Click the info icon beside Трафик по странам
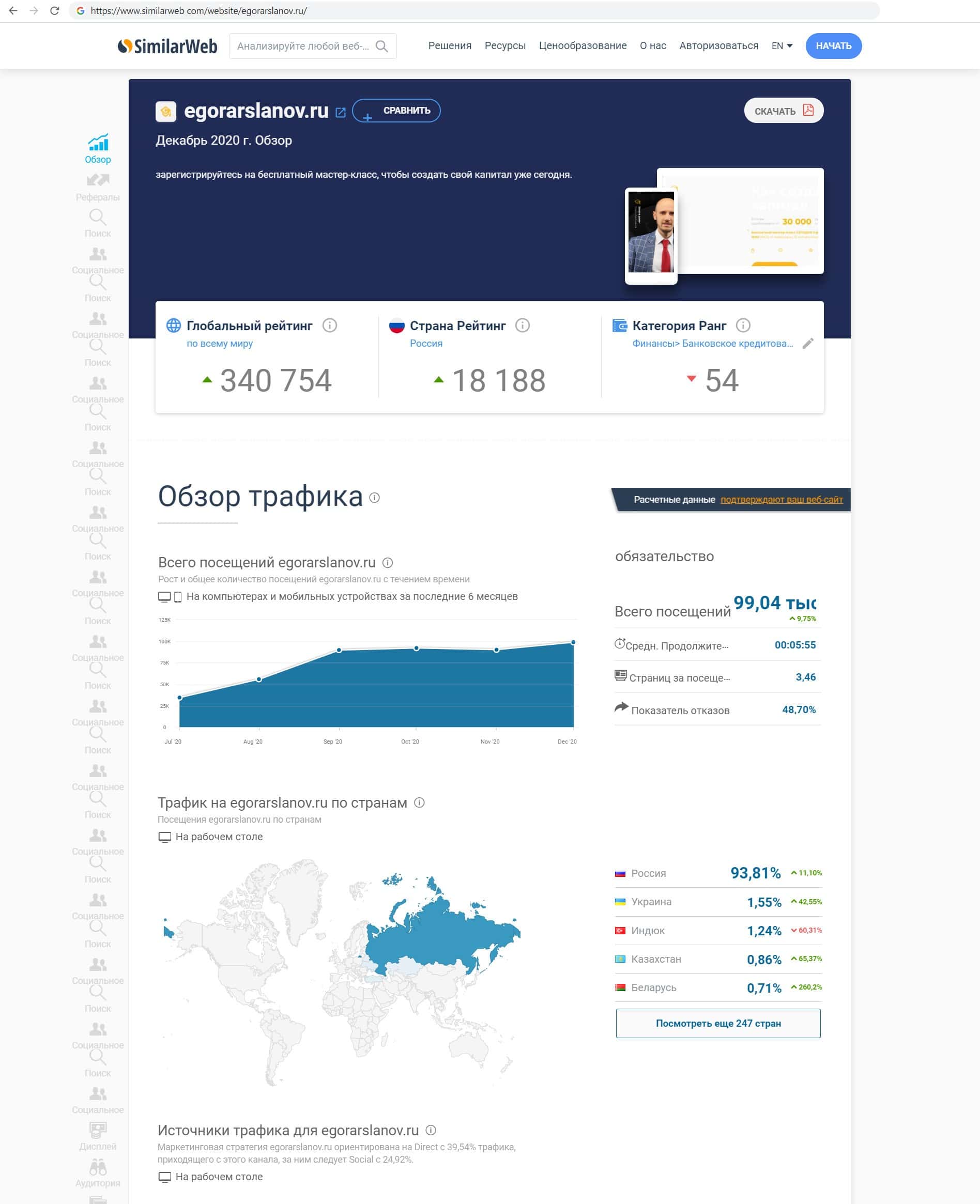This screenshot has height=1204, width=980. pos(419,802)
